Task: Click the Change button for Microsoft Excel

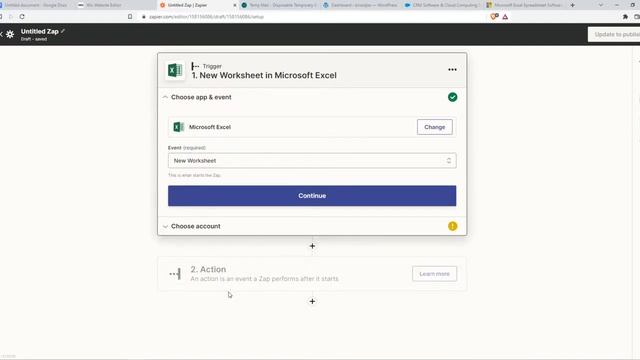Action: click(435, 127)
